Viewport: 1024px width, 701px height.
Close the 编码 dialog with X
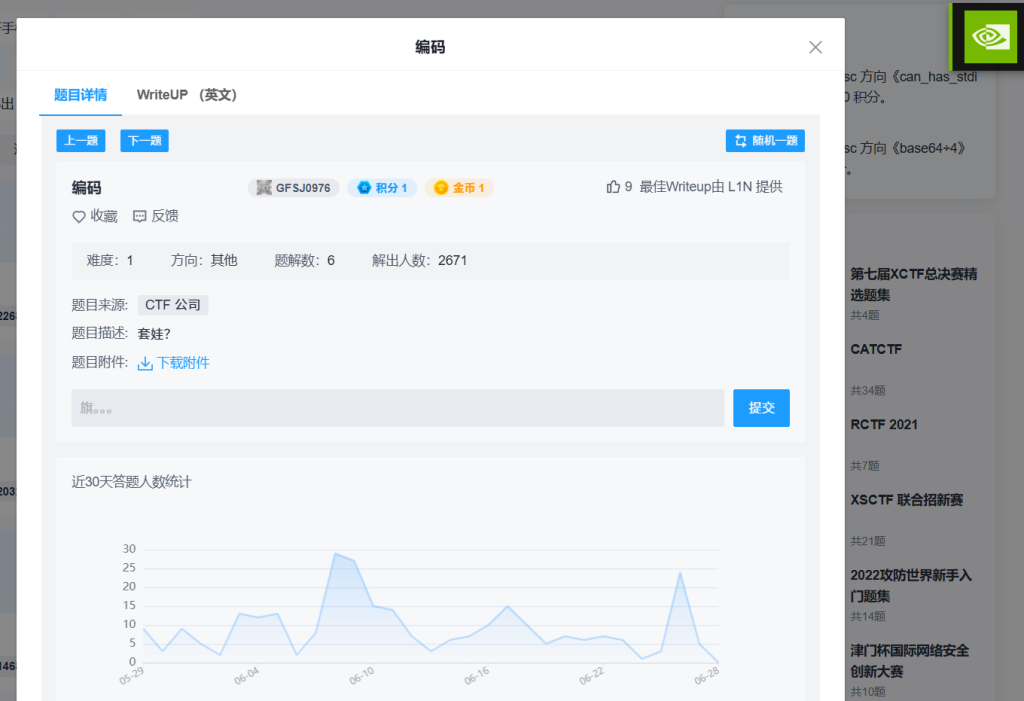click(815, 47)
